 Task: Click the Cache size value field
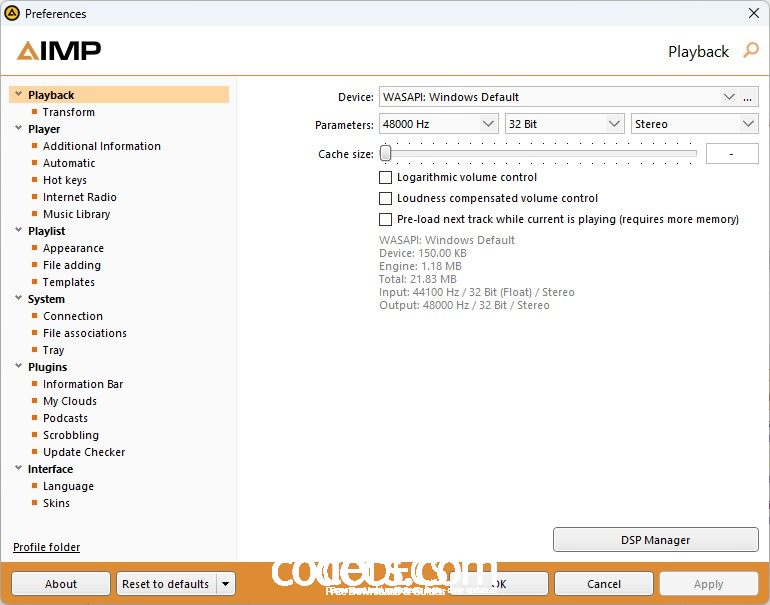[732, 154]
